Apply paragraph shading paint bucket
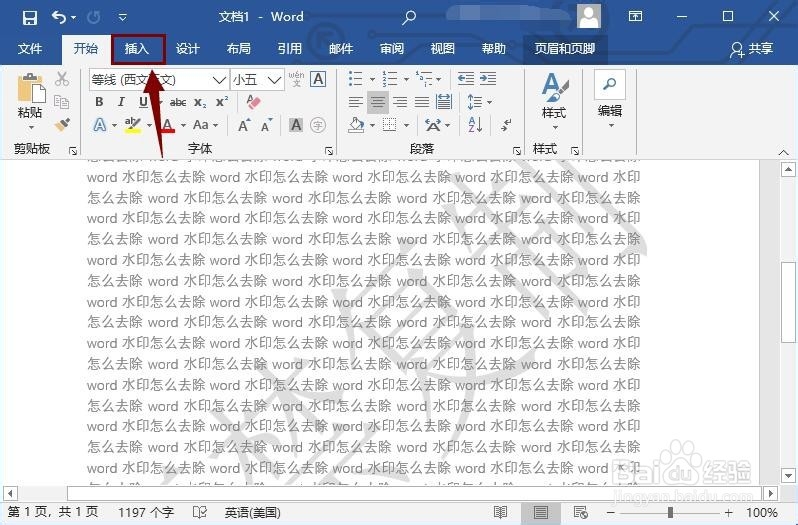 click(356, 125)
